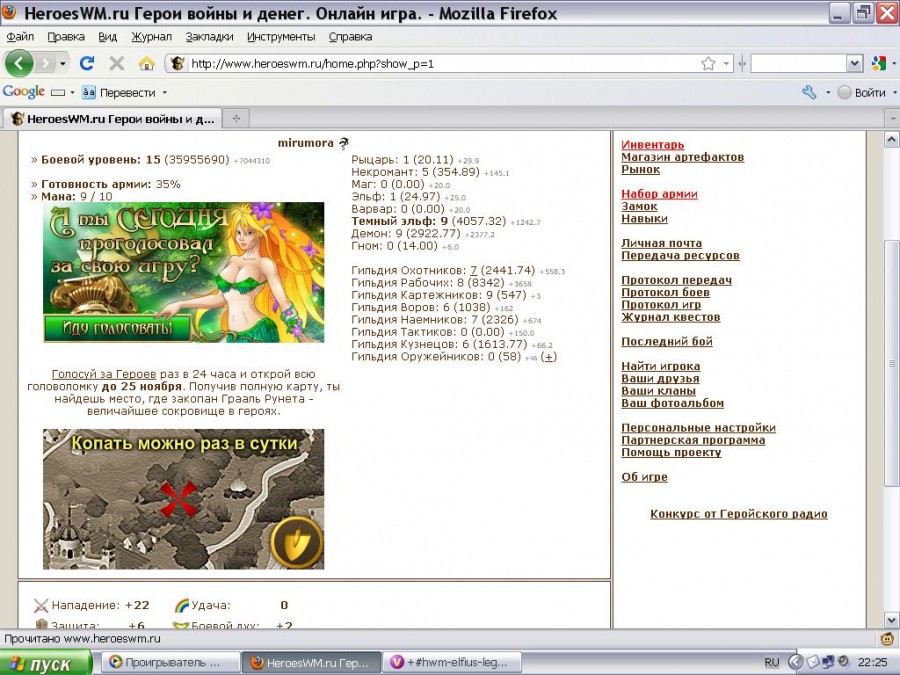Open the Журнал menu
This screenshot has height=675, width=900.
[152, 37]
